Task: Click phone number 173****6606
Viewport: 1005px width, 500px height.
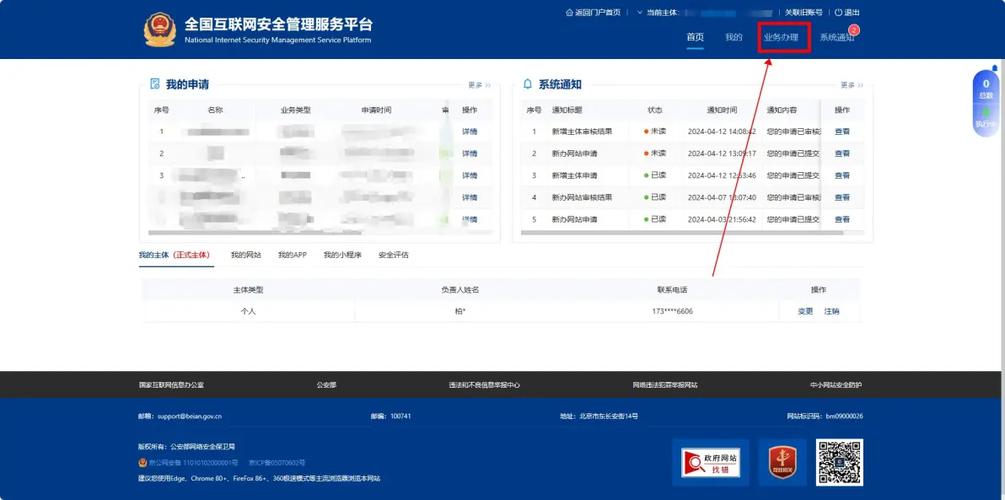Action: point(672,311)
